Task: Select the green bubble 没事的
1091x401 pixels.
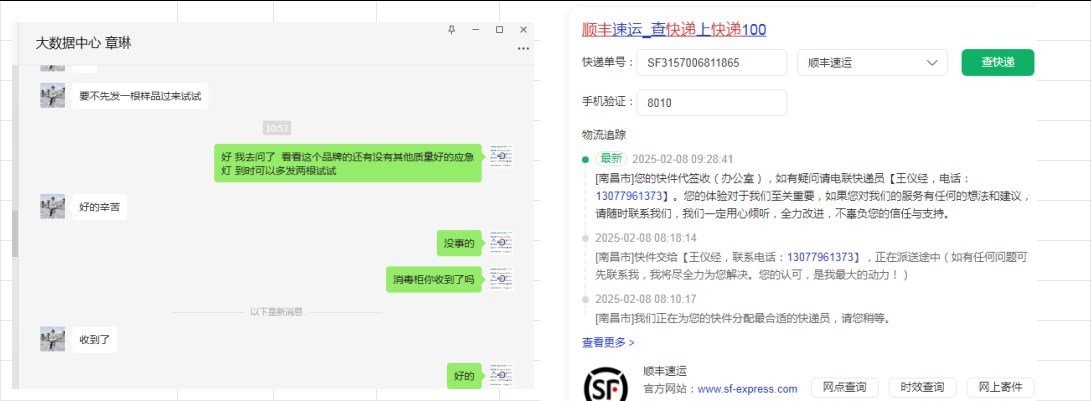Action: pos(459,243)
